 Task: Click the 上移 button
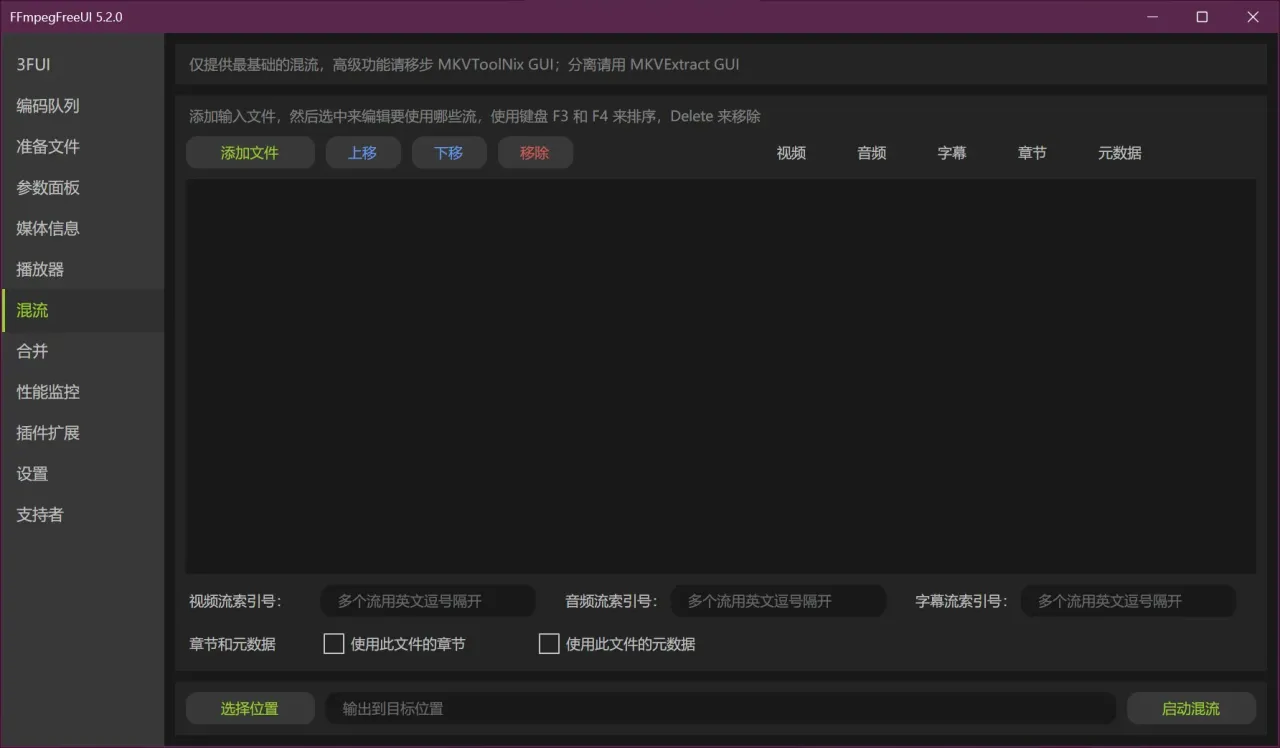pos(363,153)
